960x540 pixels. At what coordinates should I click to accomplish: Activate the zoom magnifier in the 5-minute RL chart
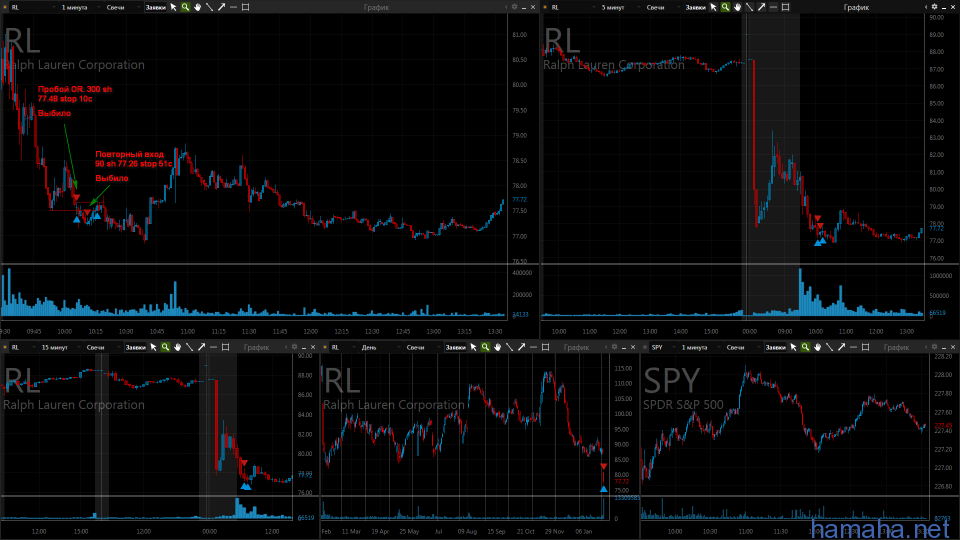[x=726, y=7]
